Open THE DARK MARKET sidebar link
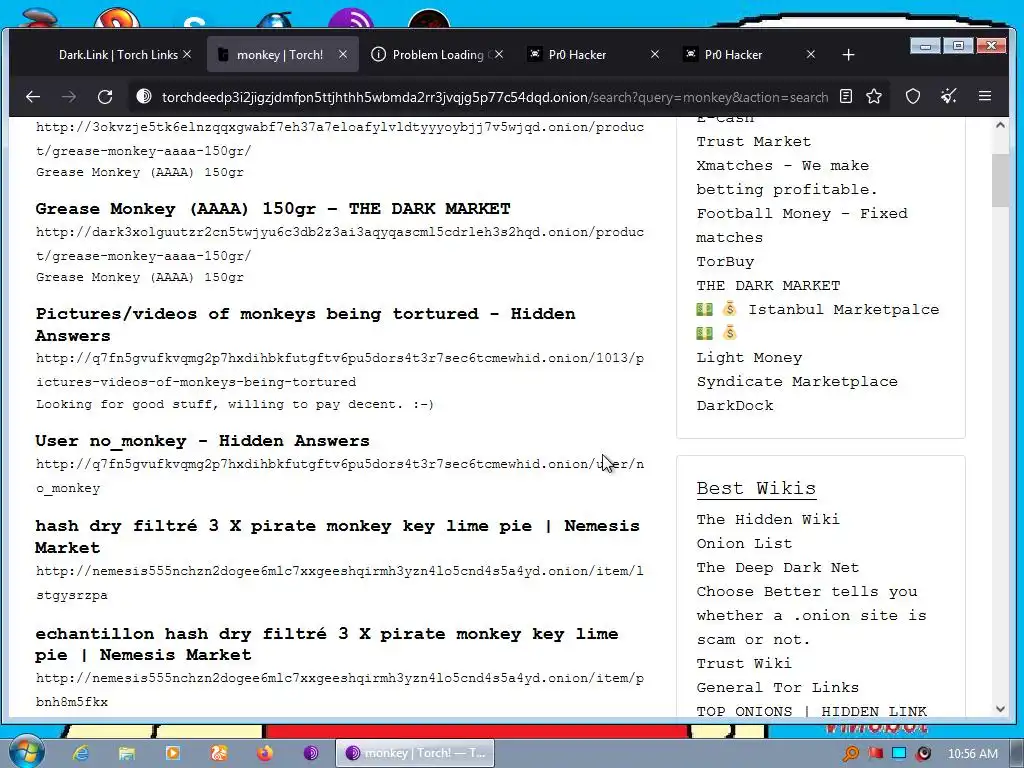 (768, 285)
